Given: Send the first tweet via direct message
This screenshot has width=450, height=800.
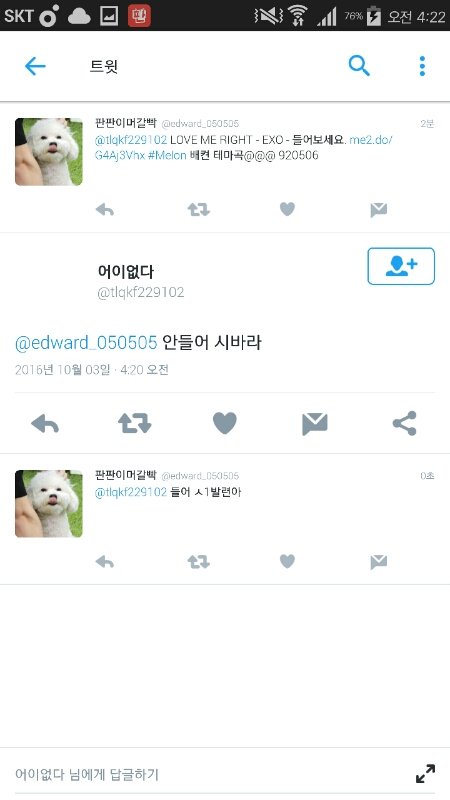Looking at the screenshot, I should 379,210.
